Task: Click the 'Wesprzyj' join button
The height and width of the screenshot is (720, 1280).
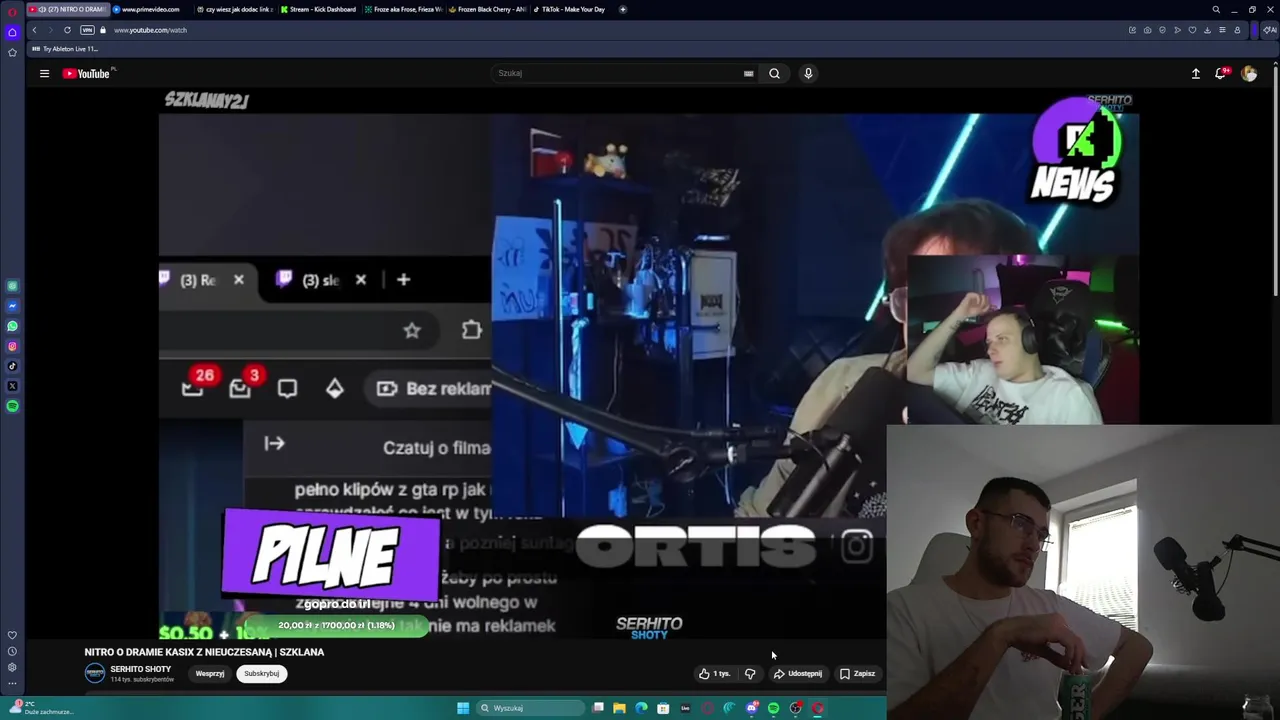Action: point(210,673)
